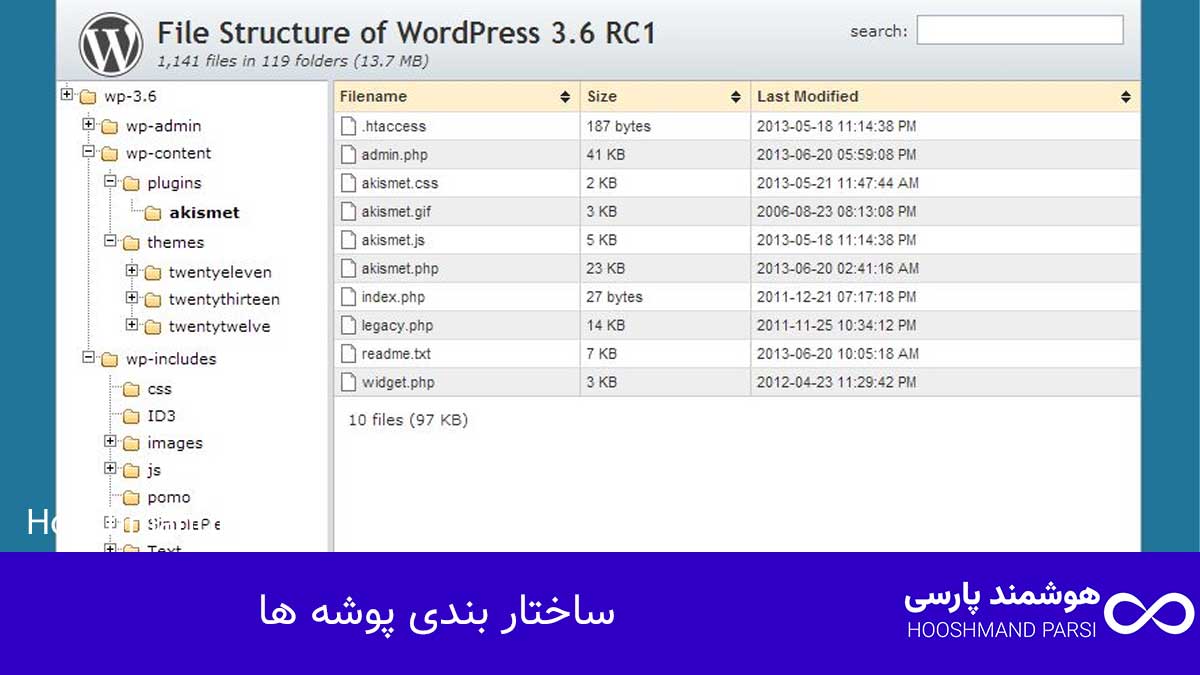Click the '187 bytes' size cell
Screen dimensions: 1200x675
(619, 126)
